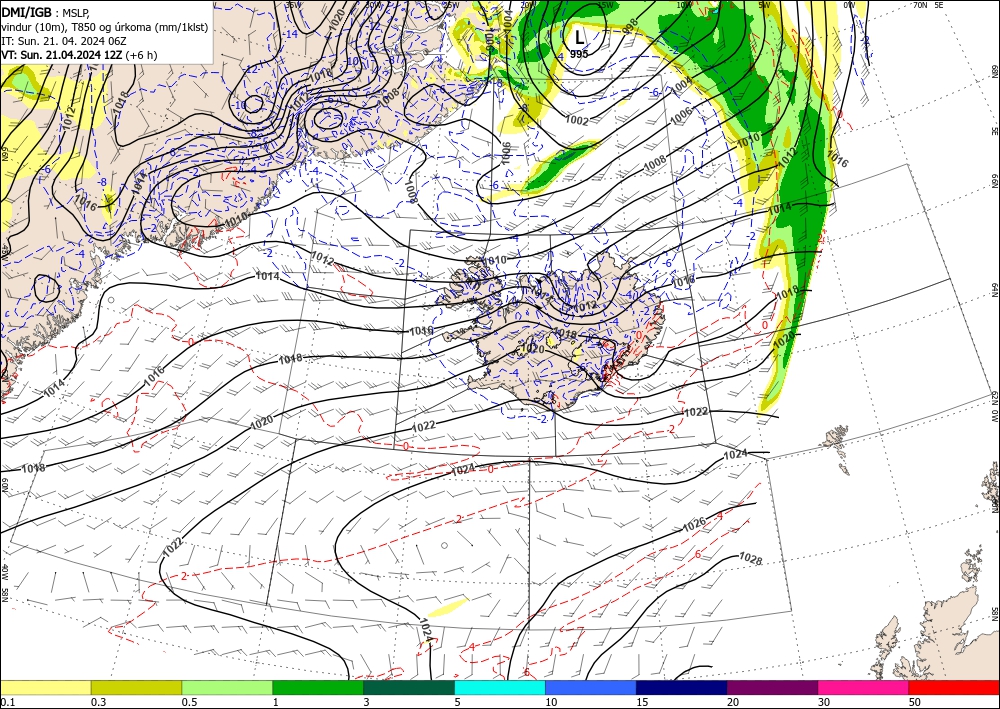
Task: Choose the purple 20–30 legend swatch
Action: click(x=772, y=687)
